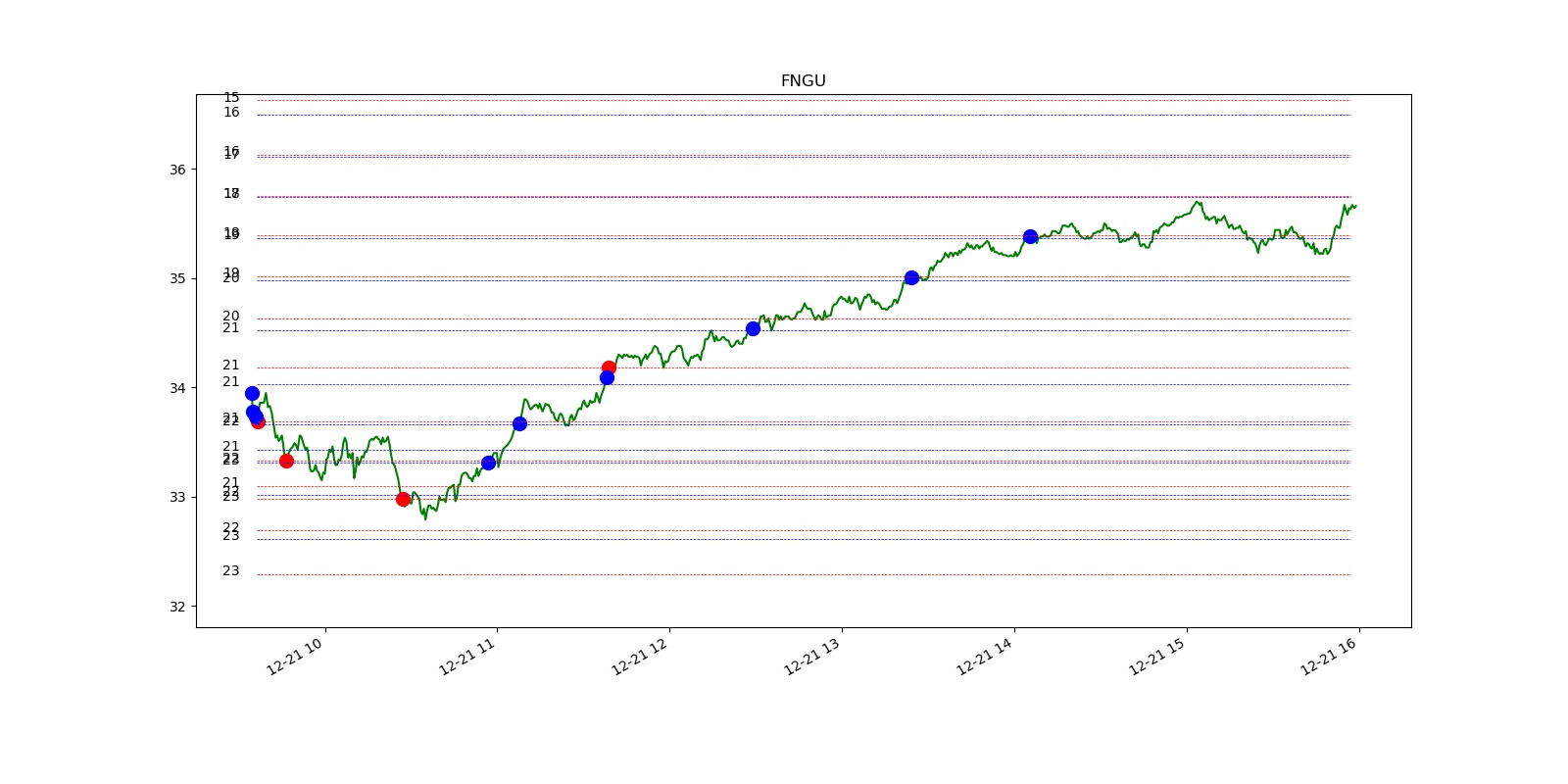The height and width of the screenshot is (784, 1568).
Task: Select y-axis tick label 36
Action: [x=177, y=170]
